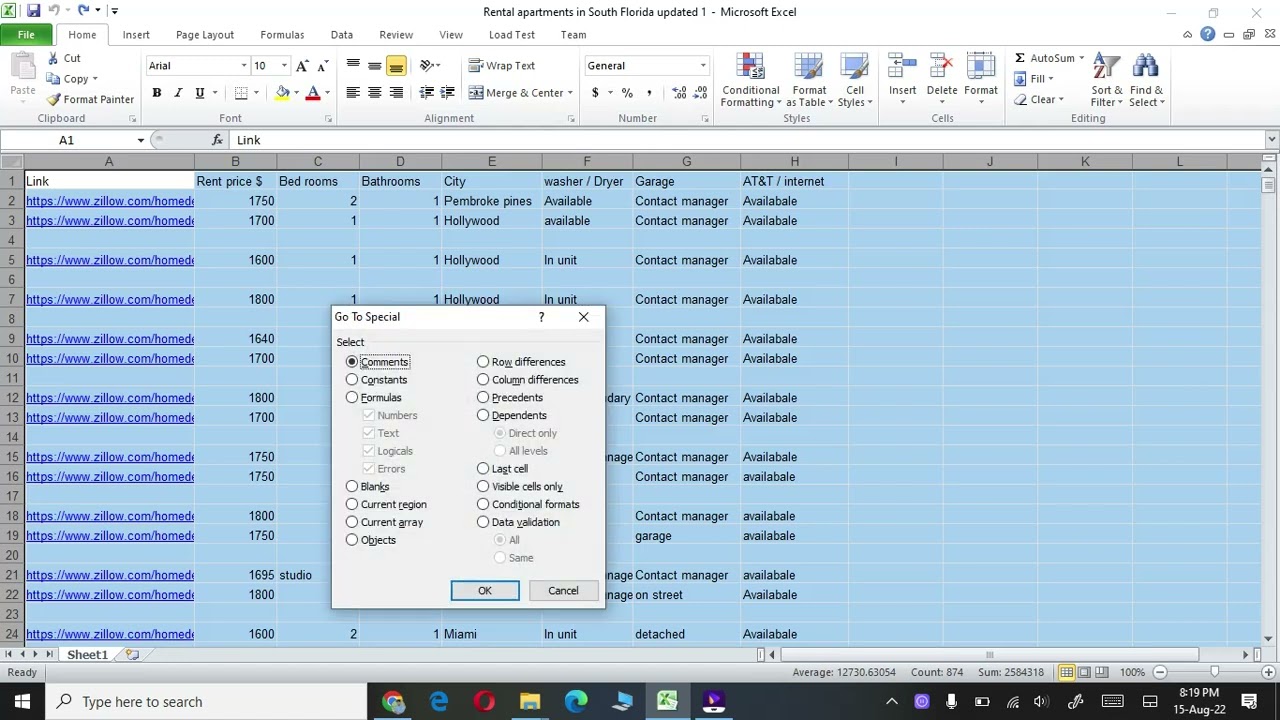Viewport: 1280px width, 720px height.
Task: Apply Bottom Align to cells
Action: 396,66
